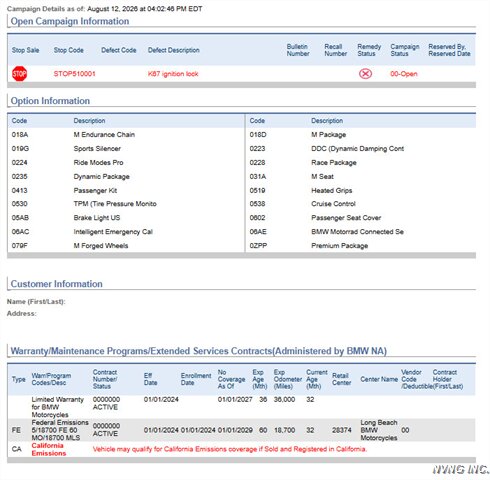This screenshot has height=480, width=490.
Task: Select Passenger Seat Cover option
Action: (346, 218)
